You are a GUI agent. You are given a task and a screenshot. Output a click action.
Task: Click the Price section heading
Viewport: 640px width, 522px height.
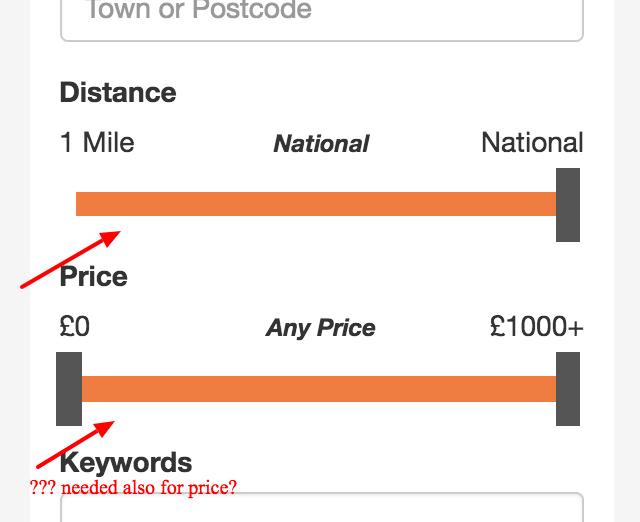pos(94,276)
